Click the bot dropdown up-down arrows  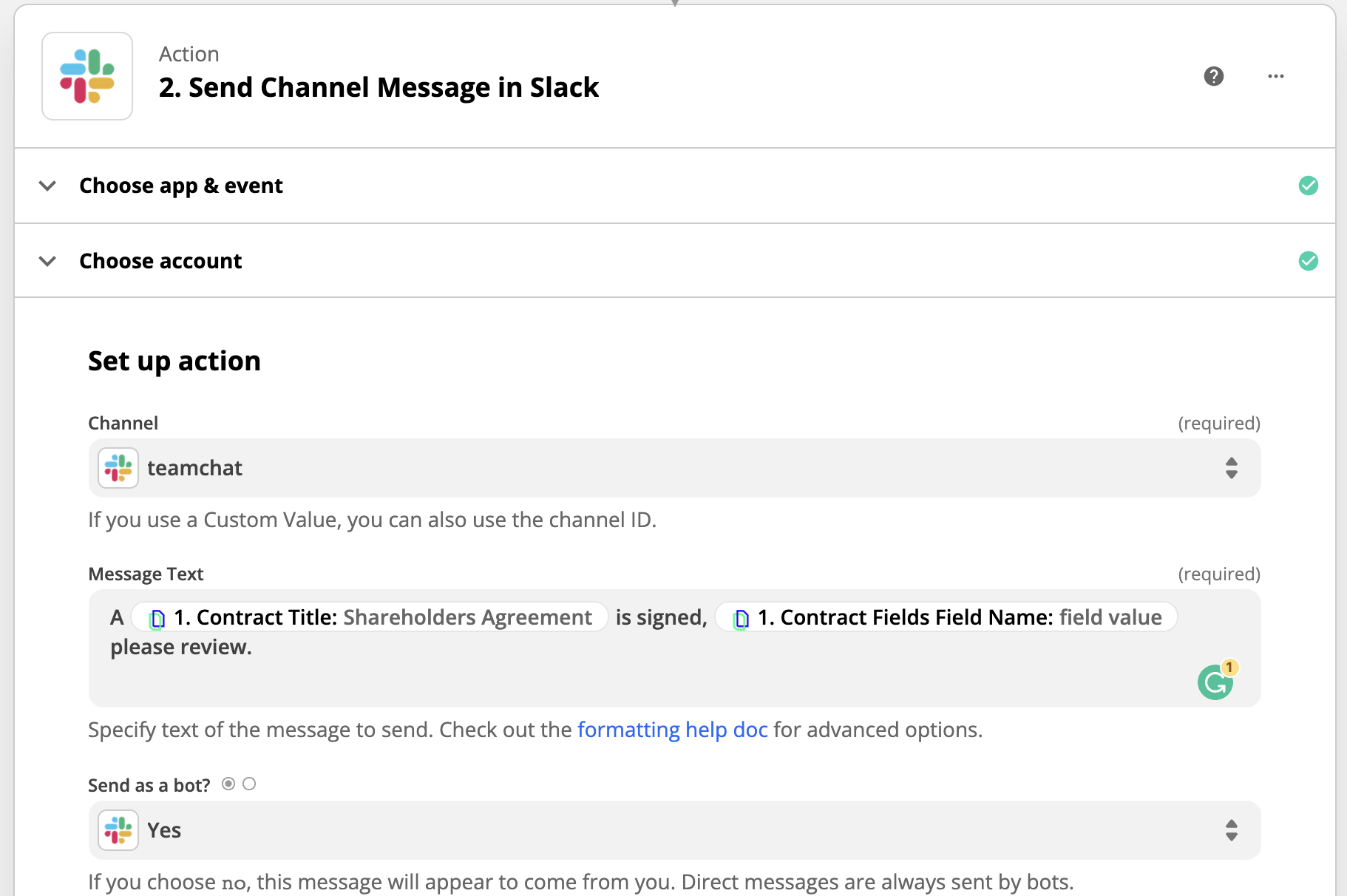click(x=1232, y=830)
